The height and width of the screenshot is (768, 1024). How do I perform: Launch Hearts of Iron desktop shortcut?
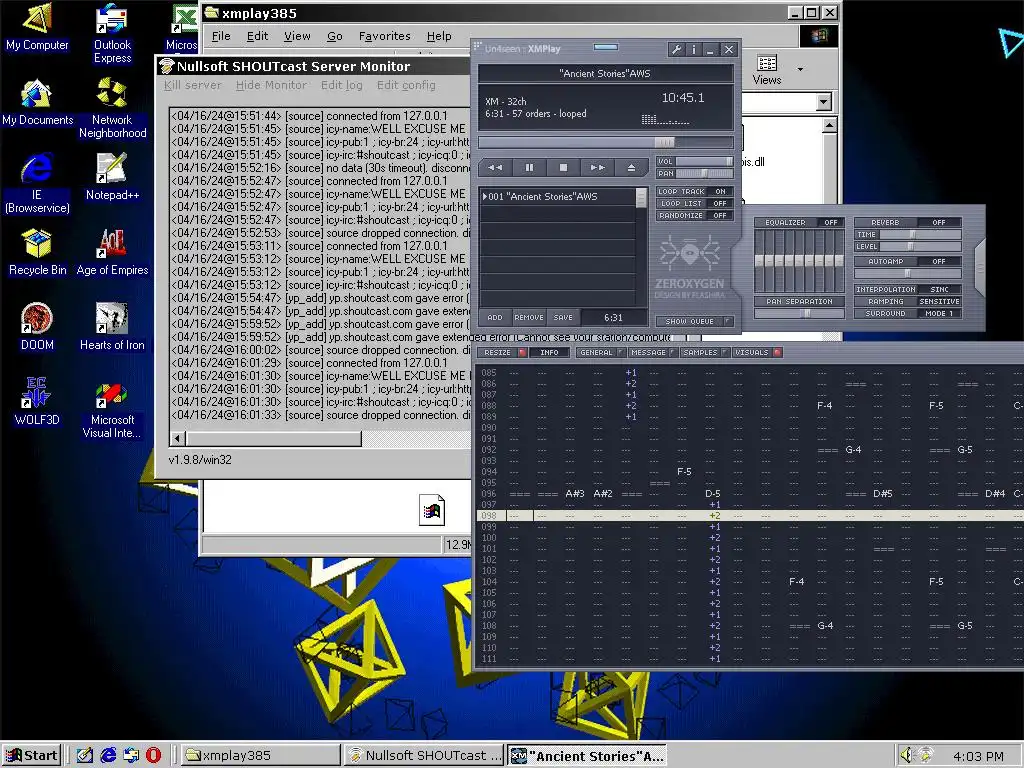pyautogui.click(x=112, y=327)
